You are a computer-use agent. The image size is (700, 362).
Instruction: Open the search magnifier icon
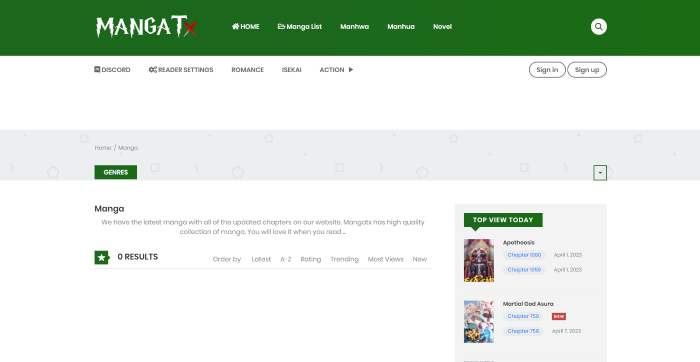598,27
